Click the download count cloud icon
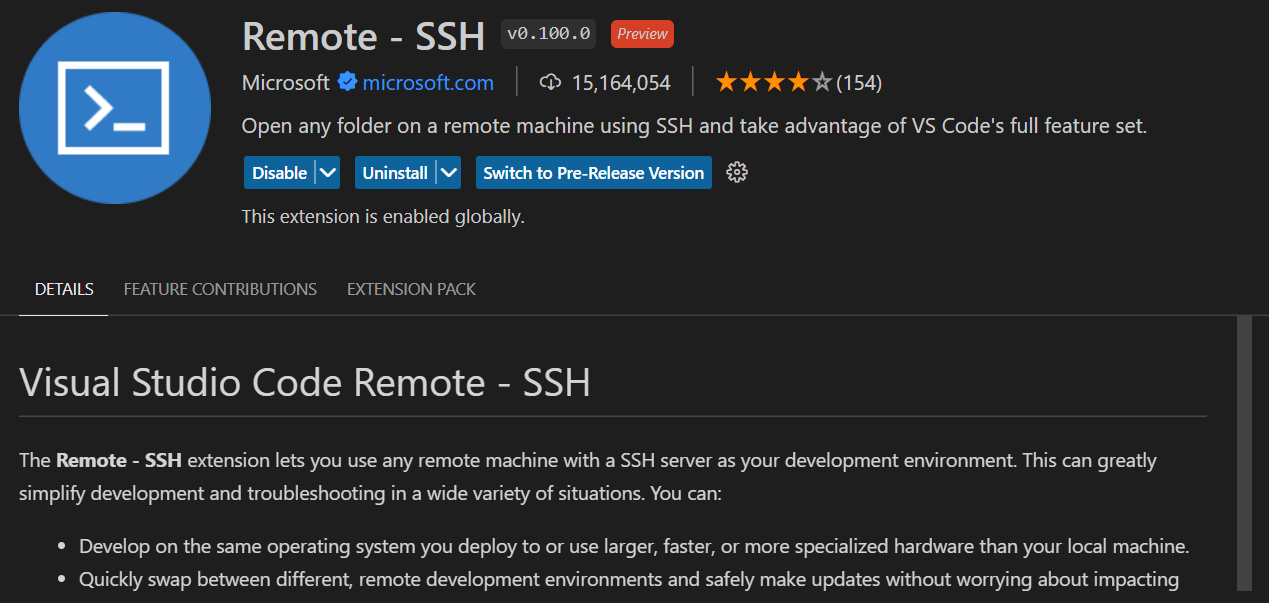 coord(550,82)
